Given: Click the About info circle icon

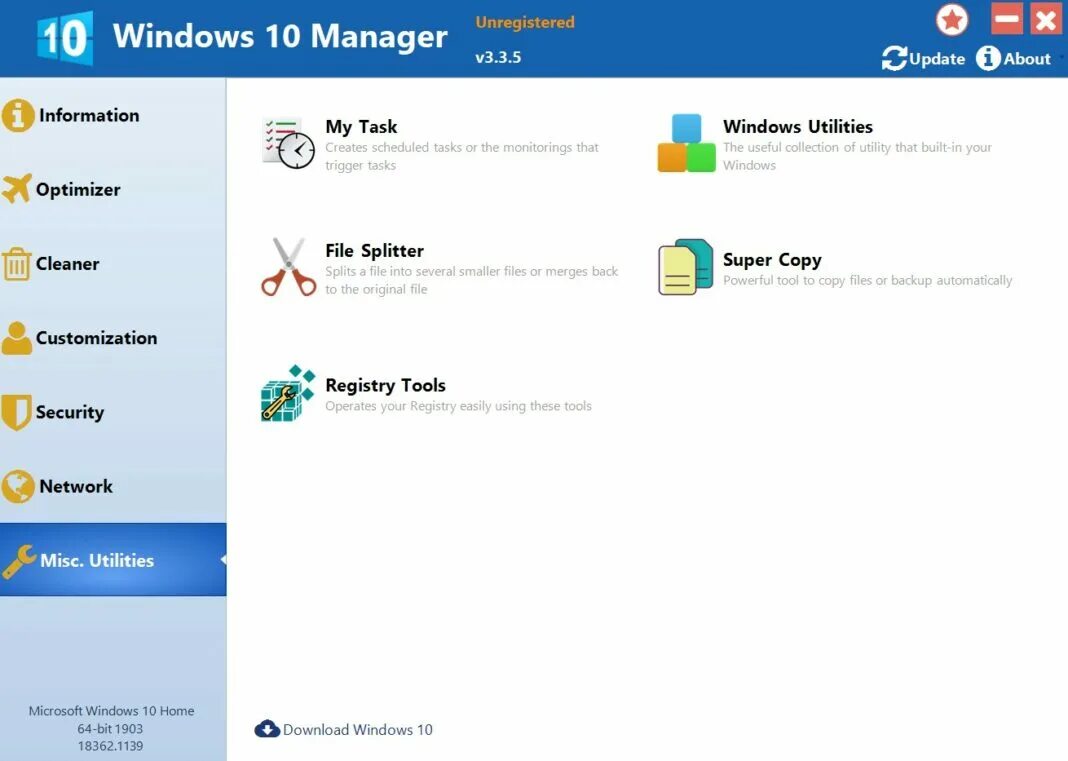Looking at the screenshot, I should pyautogui.click(x=988, y=59).
